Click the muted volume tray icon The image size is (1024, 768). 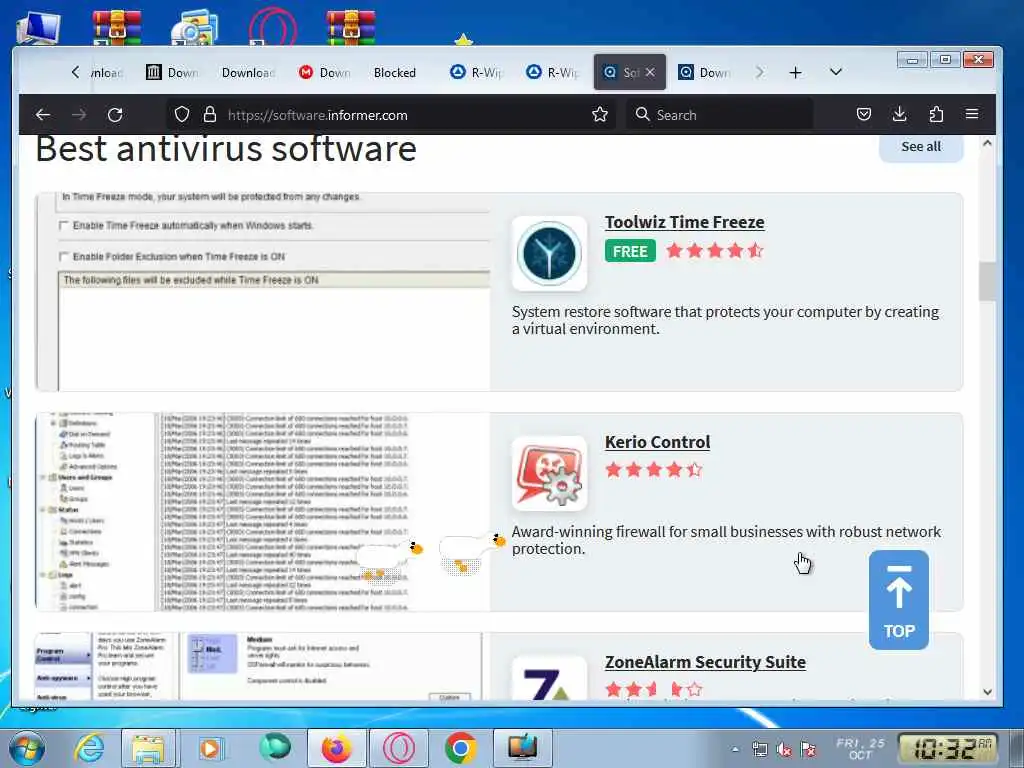click(784, 750)
